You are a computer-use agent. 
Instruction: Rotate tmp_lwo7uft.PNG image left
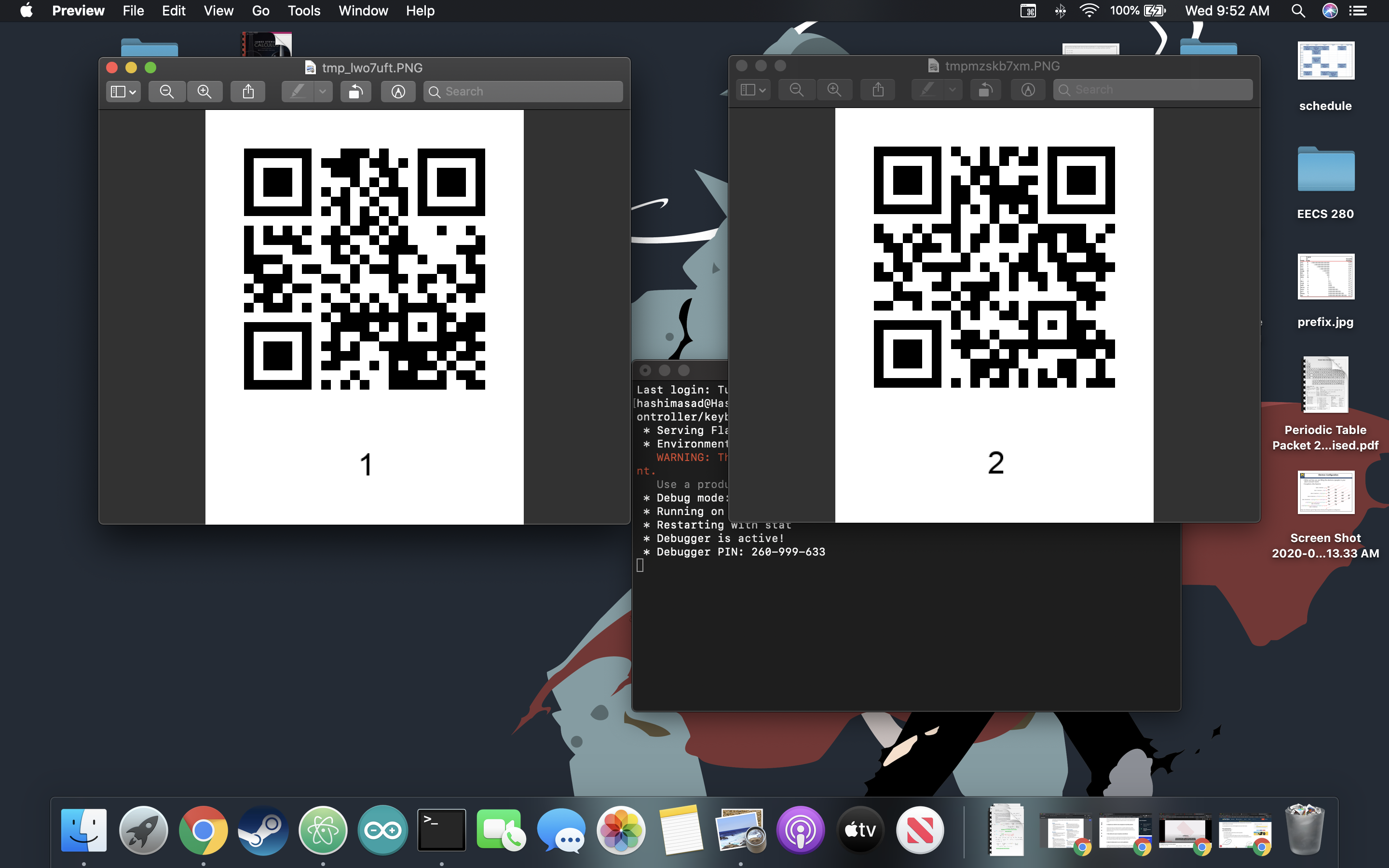[356, 91]
